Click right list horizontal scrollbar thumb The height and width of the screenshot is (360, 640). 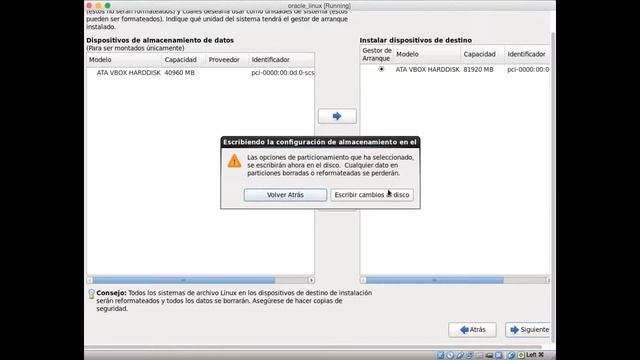pos(435,280)
